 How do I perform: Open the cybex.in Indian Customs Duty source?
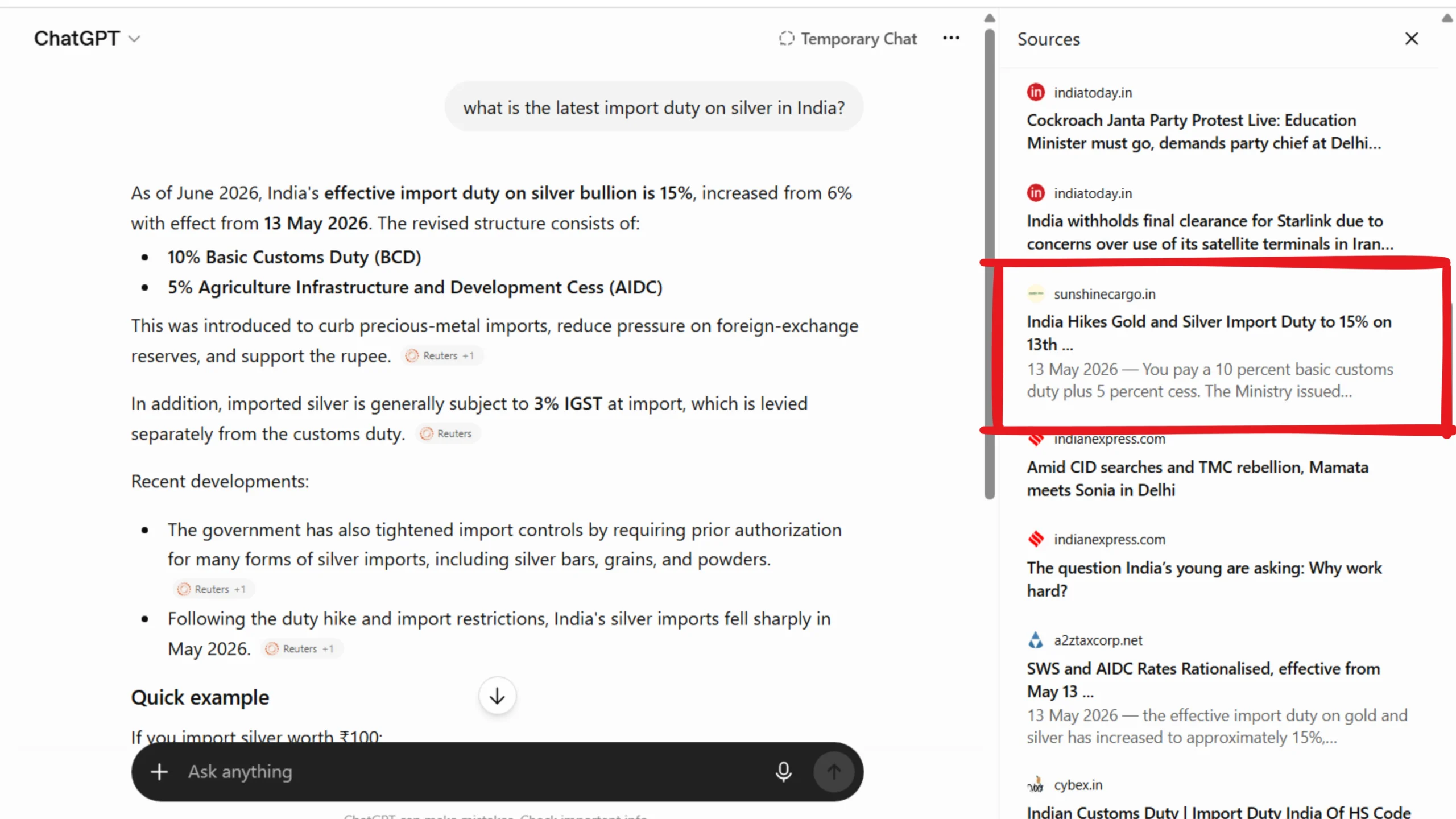pyautogui.click(x=1218, y=812)
